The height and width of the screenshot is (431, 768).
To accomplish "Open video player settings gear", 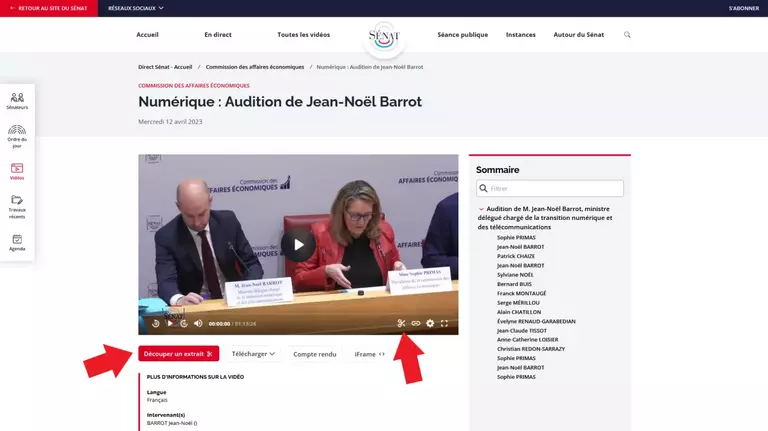I will tap(430, 323).
